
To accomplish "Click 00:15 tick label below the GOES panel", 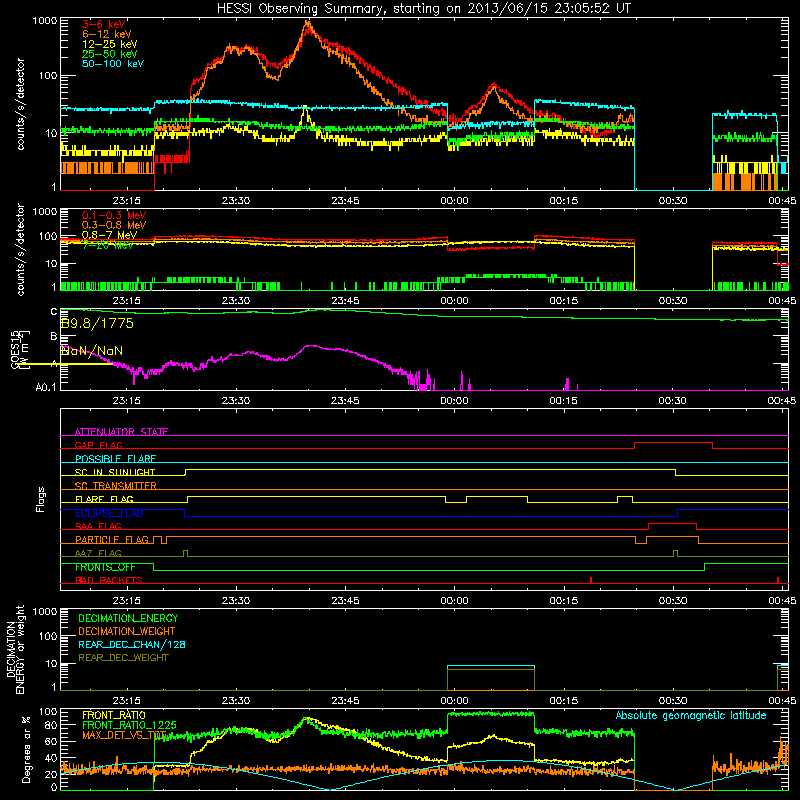I will coord(564,401).
